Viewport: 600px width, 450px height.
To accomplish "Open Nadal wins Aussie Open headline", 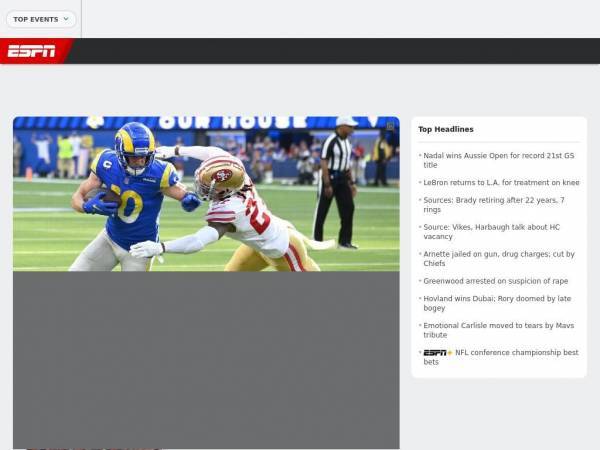I will pos(499,160).
